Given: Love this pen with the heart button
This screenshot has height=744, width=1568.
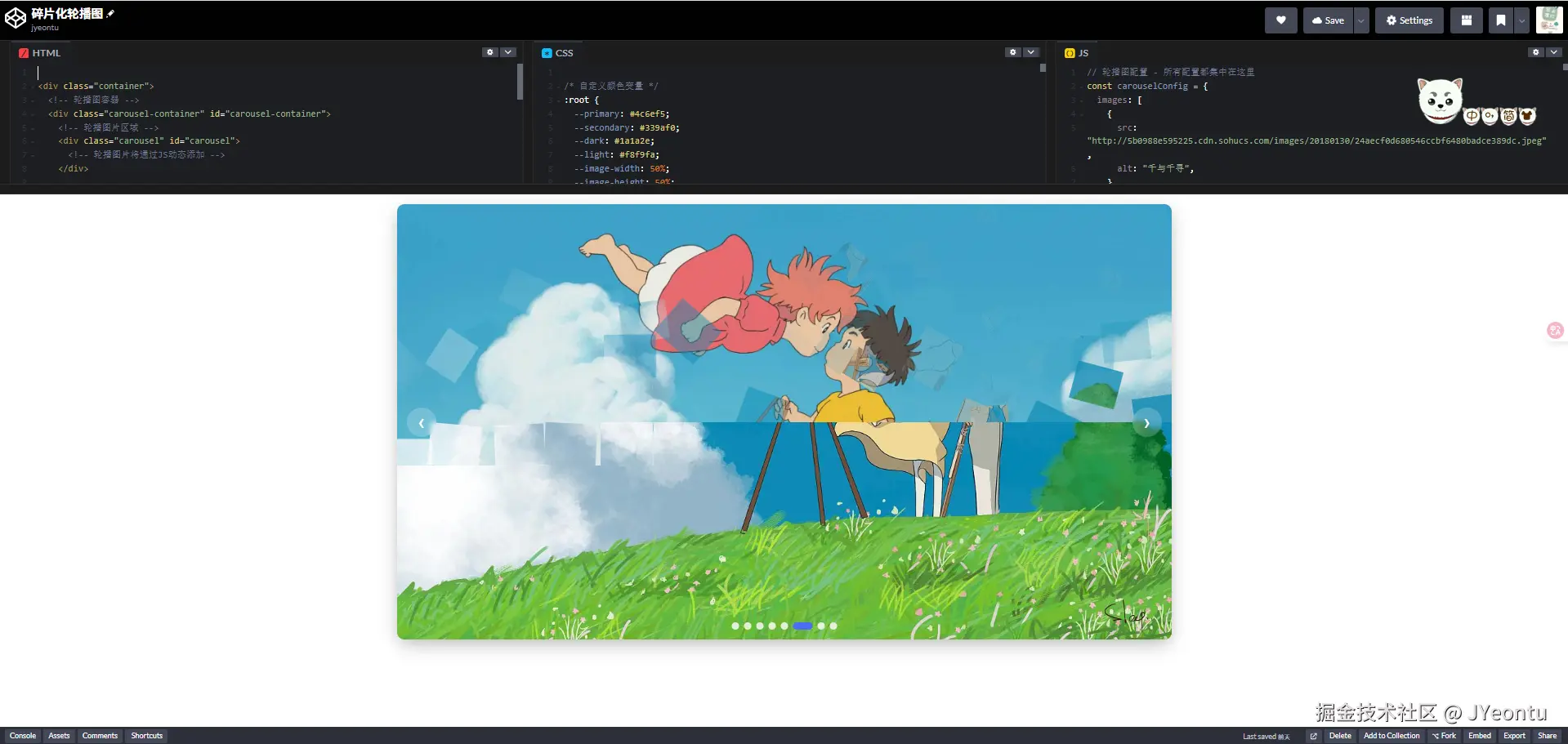Looking at the screenshot, I should [1280, 20].
